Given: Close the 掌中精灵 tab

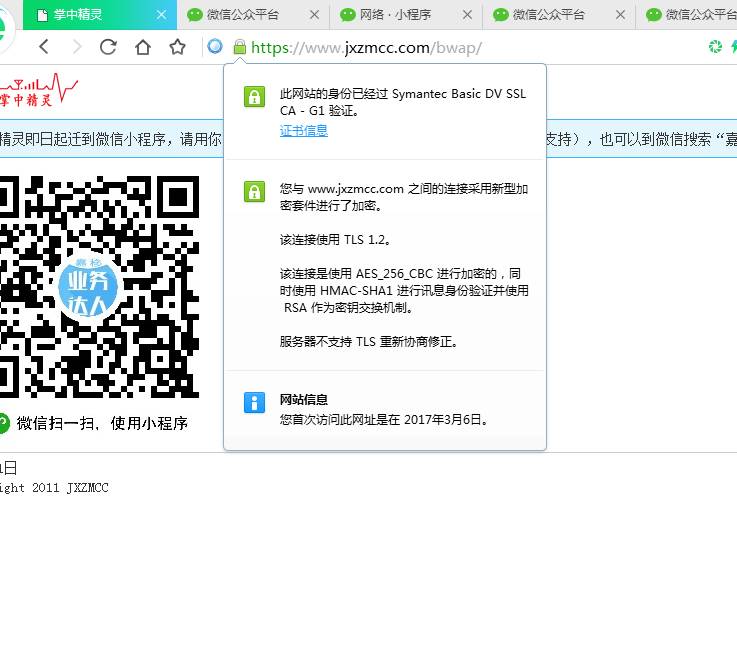Looking at the screenshot, I should click(x=161, y=15).
